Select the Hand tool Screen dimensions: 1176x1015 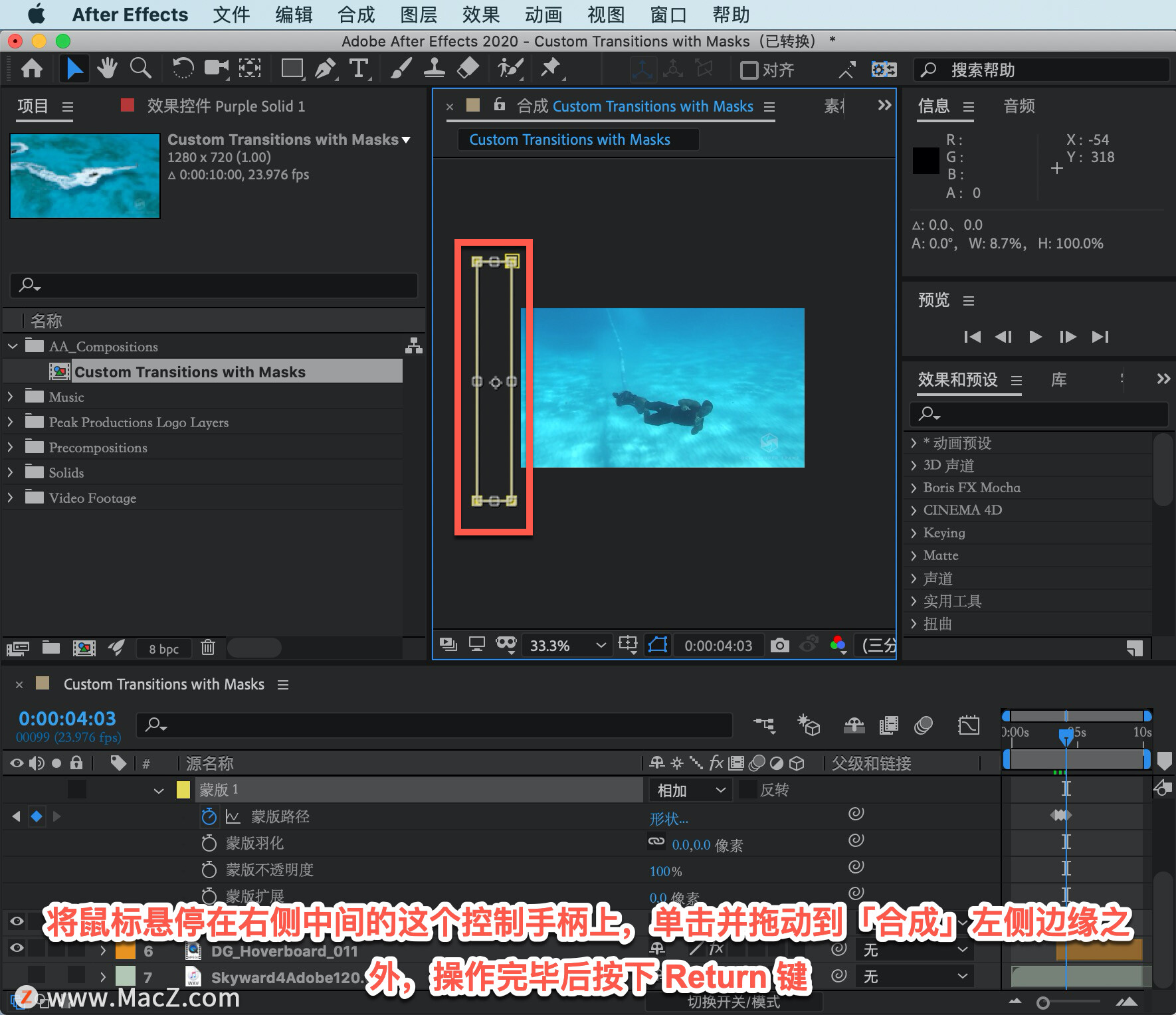pos(107,68)
